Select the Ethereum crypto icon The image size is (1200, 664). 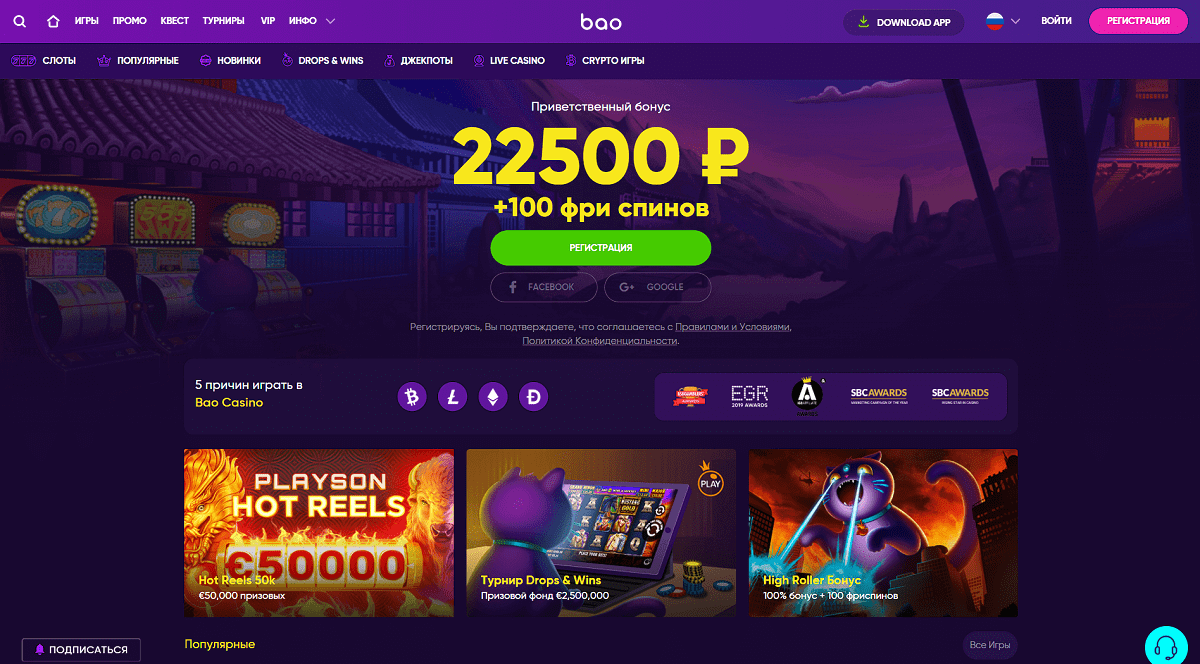tap(493, 397)
